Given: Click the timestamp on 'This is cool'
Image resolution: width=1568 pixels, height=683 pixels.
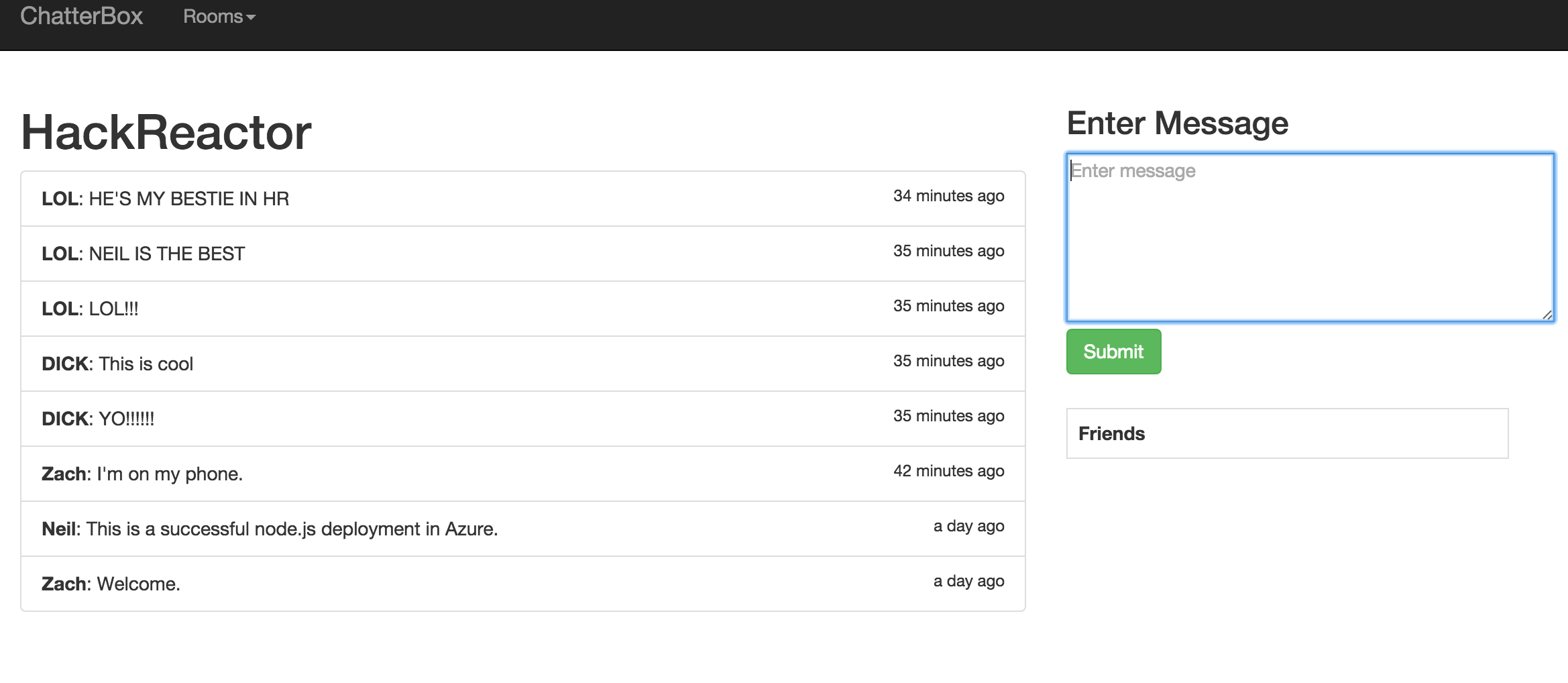Looking at the screenshot, I should pos(948,361).
